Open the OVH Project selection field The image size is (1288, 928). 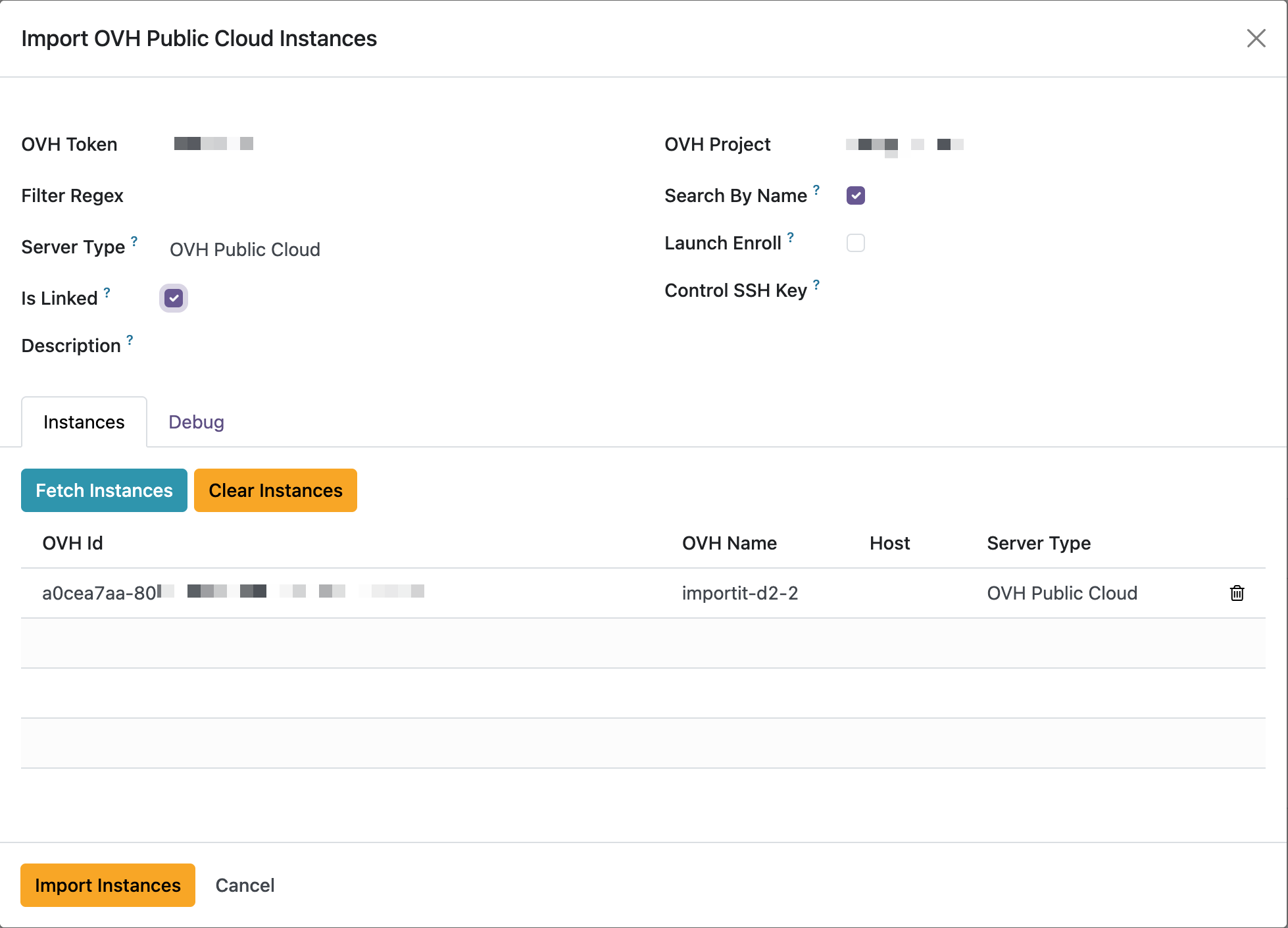click(x=1055, y=144)
